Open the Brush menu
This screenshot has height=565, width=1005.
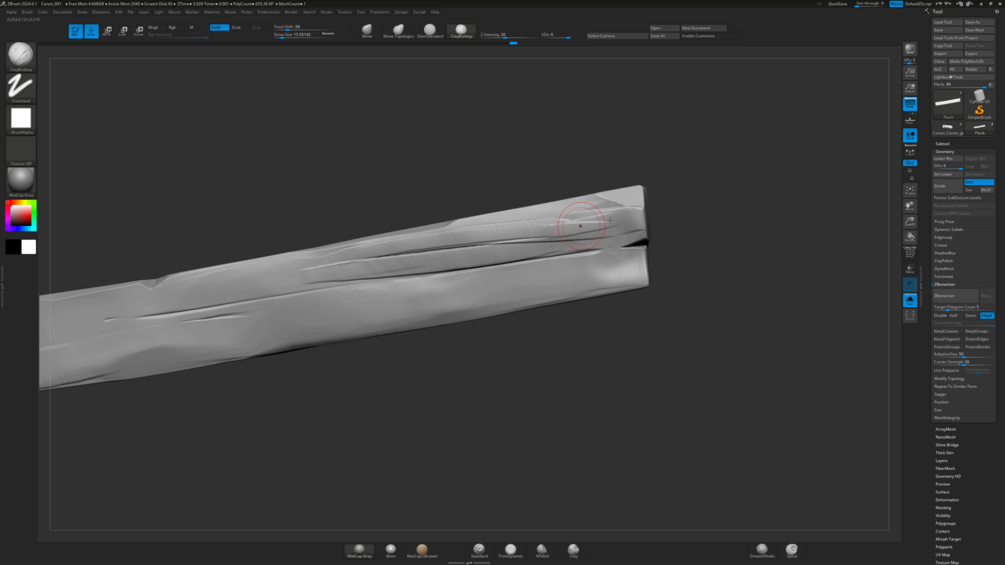[x=27, y=12]
